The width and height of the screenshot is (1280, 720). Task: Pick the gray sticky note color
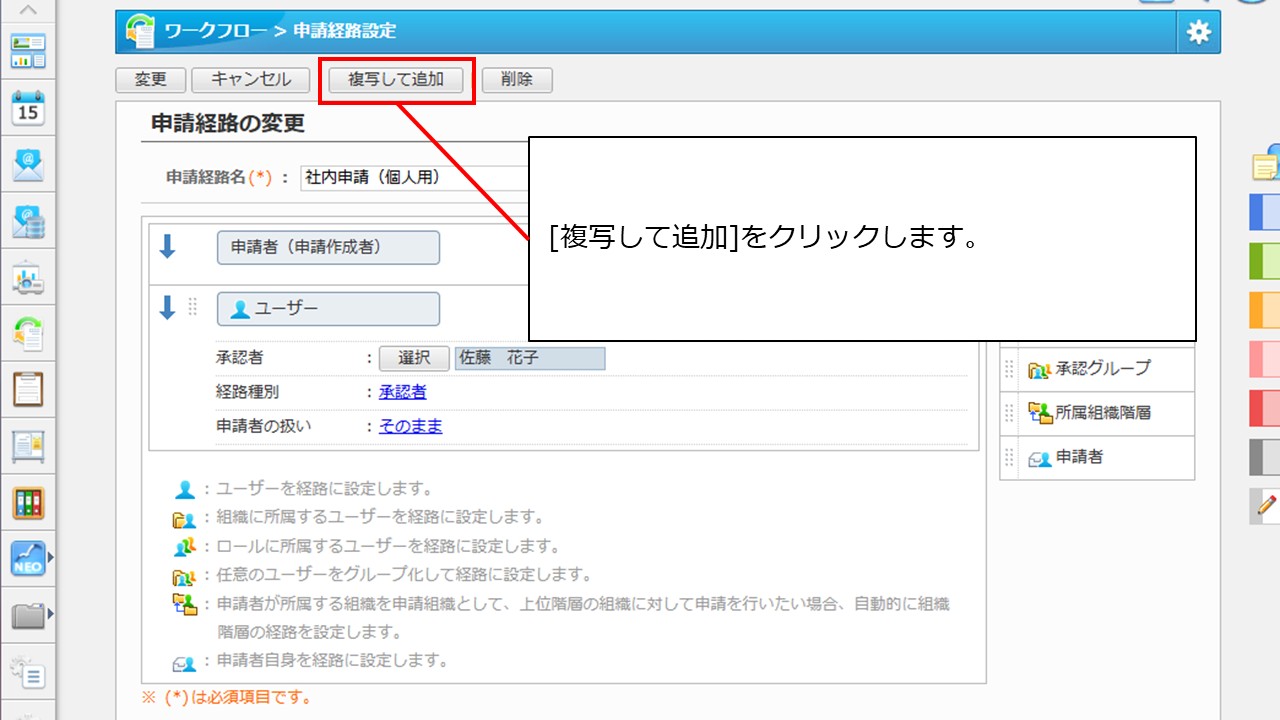click(1265, 457)
